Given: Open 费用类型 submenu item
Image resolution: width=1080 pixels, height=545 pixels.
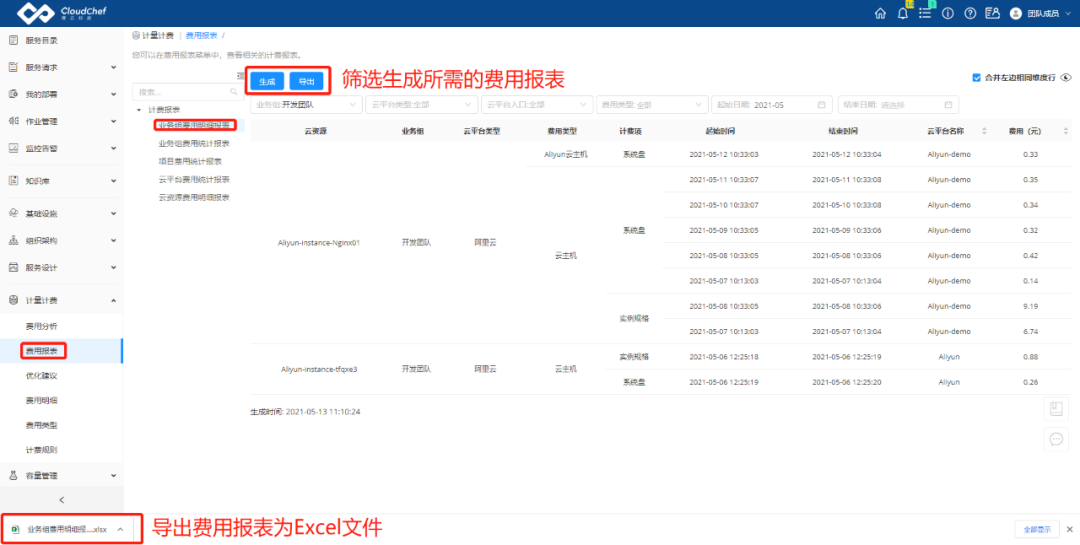Looking at the screenshot, I should (41, 425).
